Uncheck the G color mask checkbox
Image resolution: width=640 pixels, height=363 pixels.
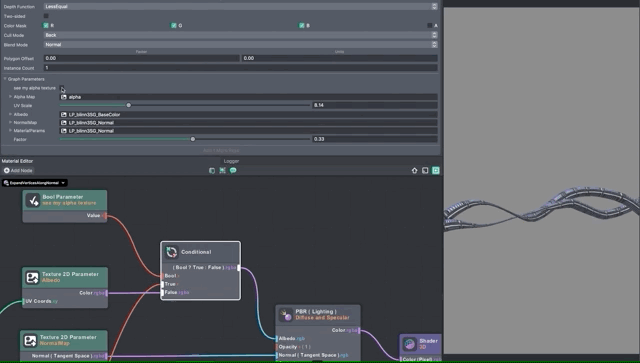173,25
